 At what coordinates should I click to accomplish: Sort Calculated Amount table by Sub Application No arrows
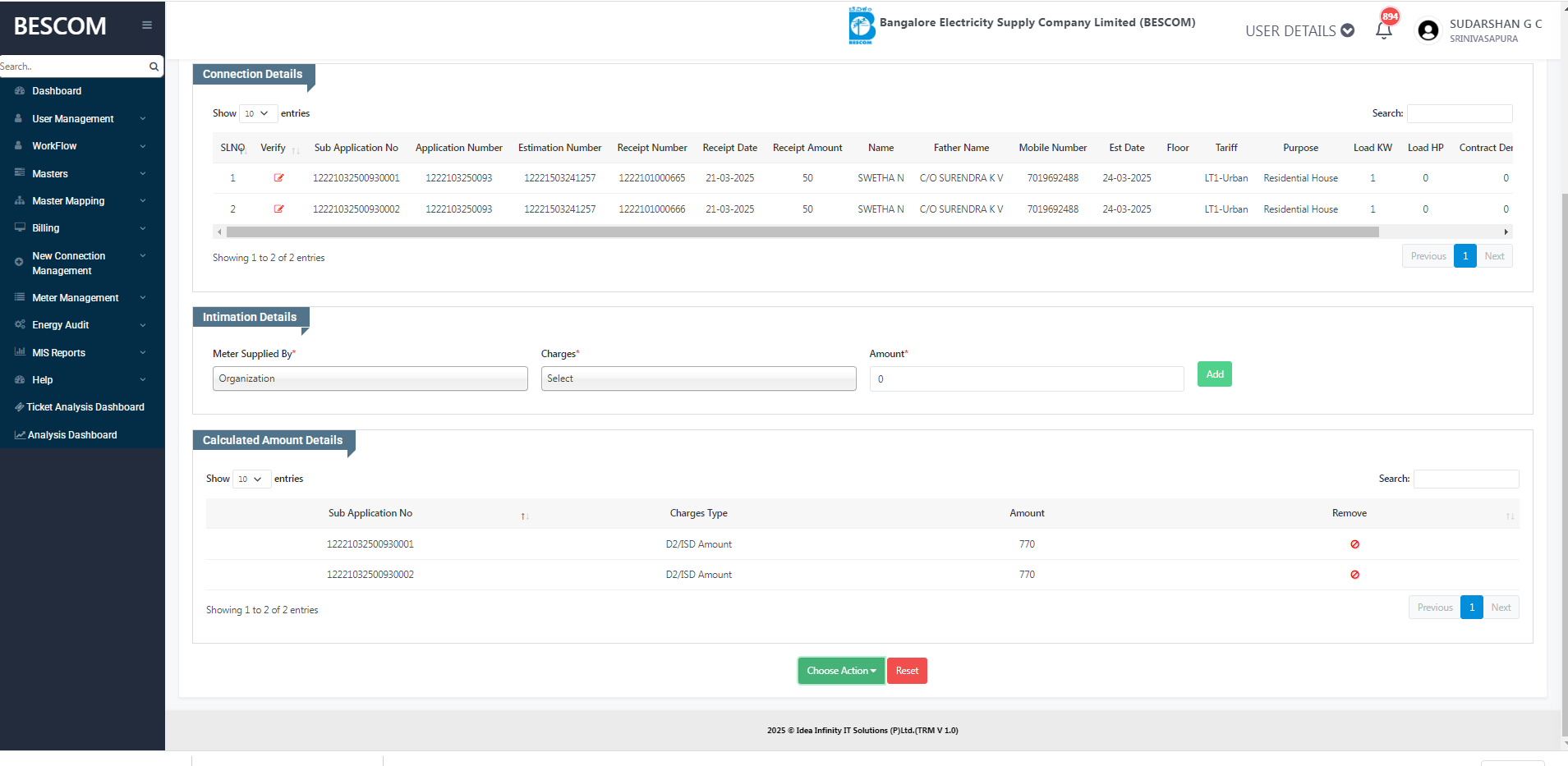[x=524, y=516]
